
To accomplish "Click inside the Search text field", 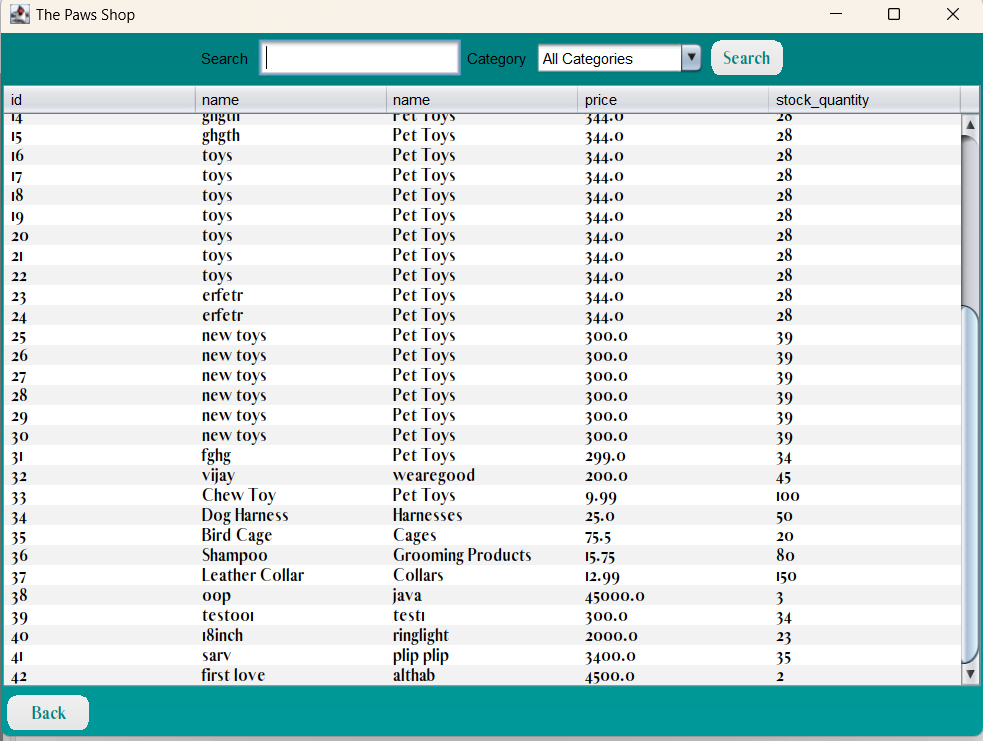I will tap(359, 57).
